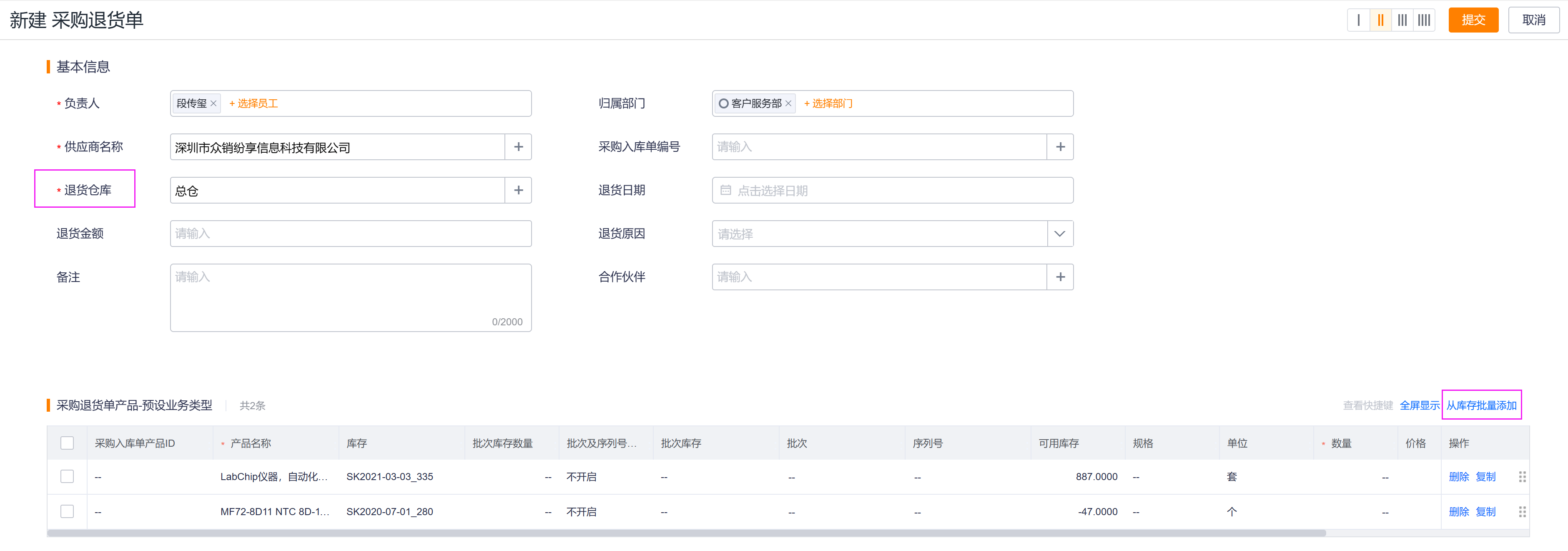This screenshot has width=1568, height=551.
Task: Click plus icon beside 供应商名称 field
Action: [518, 147]
